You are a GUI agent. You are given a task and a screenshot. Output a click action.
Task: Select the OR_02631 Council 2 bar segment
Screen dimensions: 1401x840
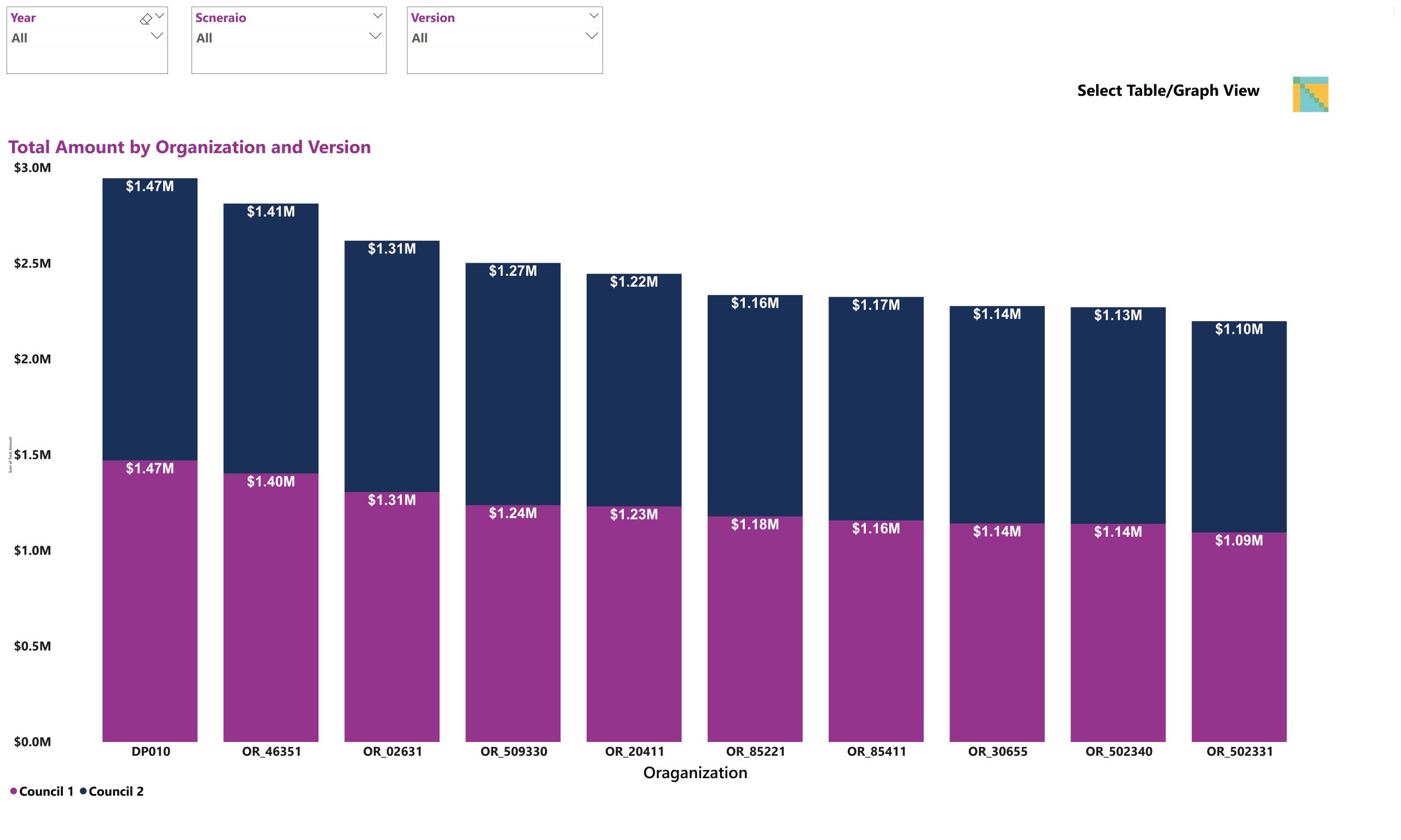(x=392, y=366)
